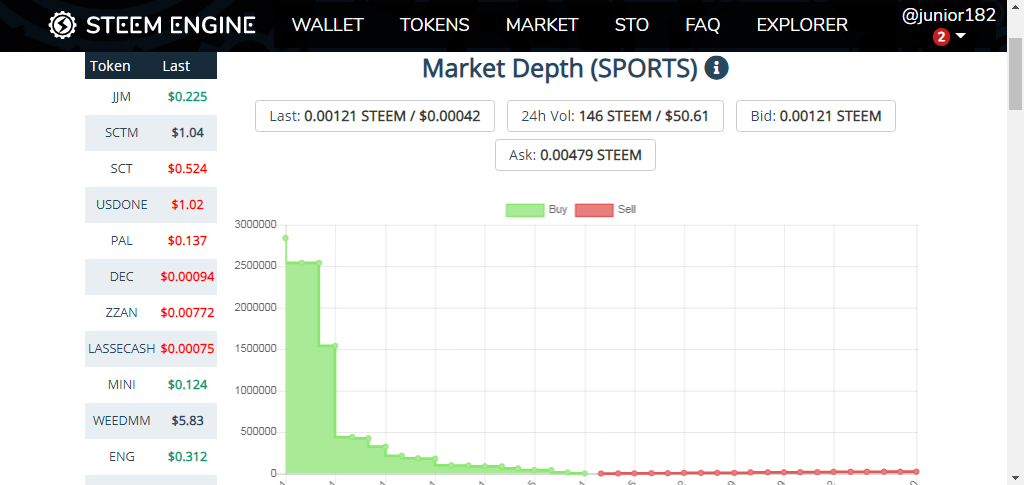The image size is (1024, 485).
Task: Toggle the red Sell legend swatch
Action: (x=594, y=210)
